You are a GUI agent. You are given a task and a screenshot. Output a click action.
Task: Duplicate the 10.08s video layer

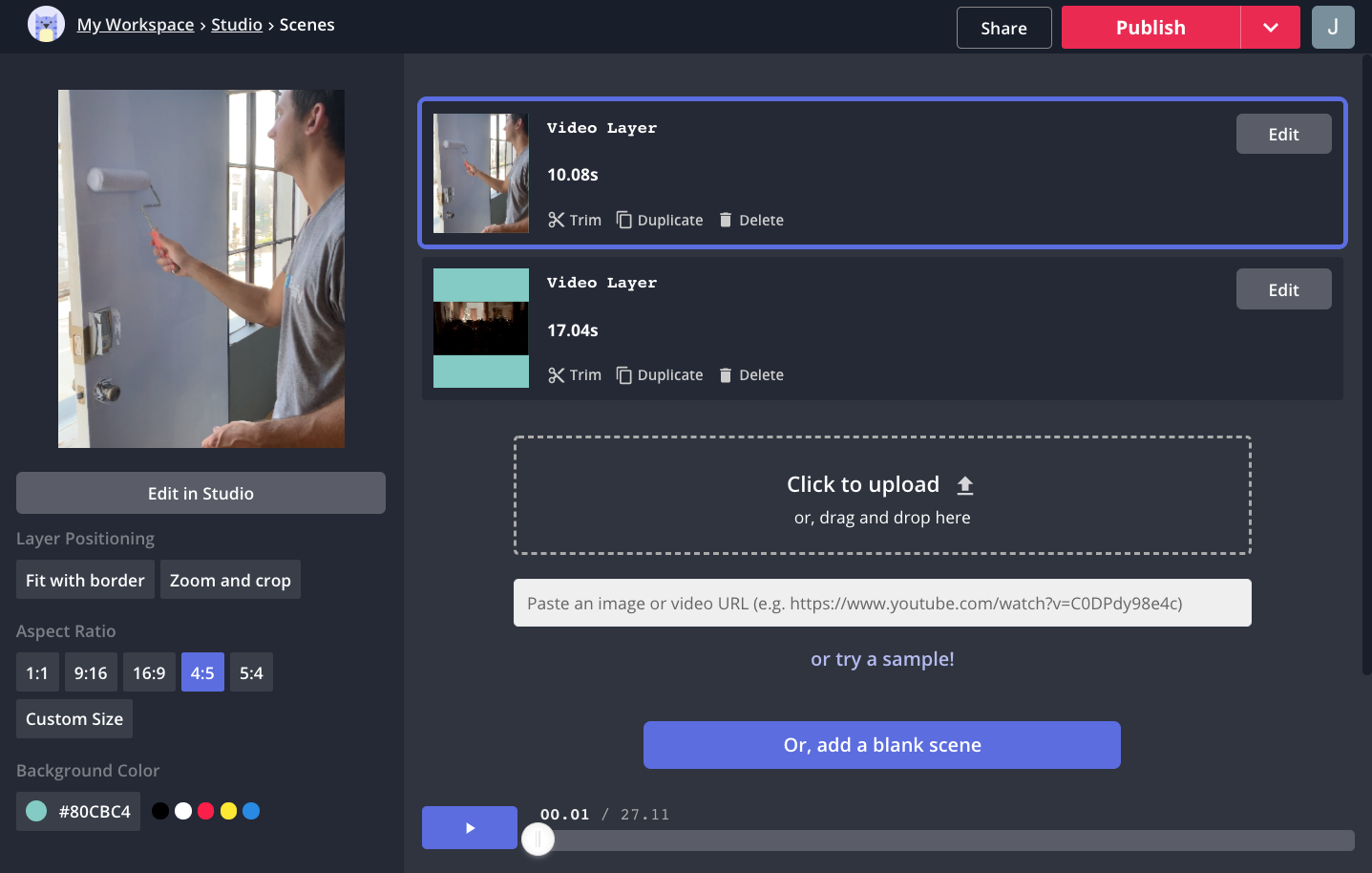(x=660, y=220)
